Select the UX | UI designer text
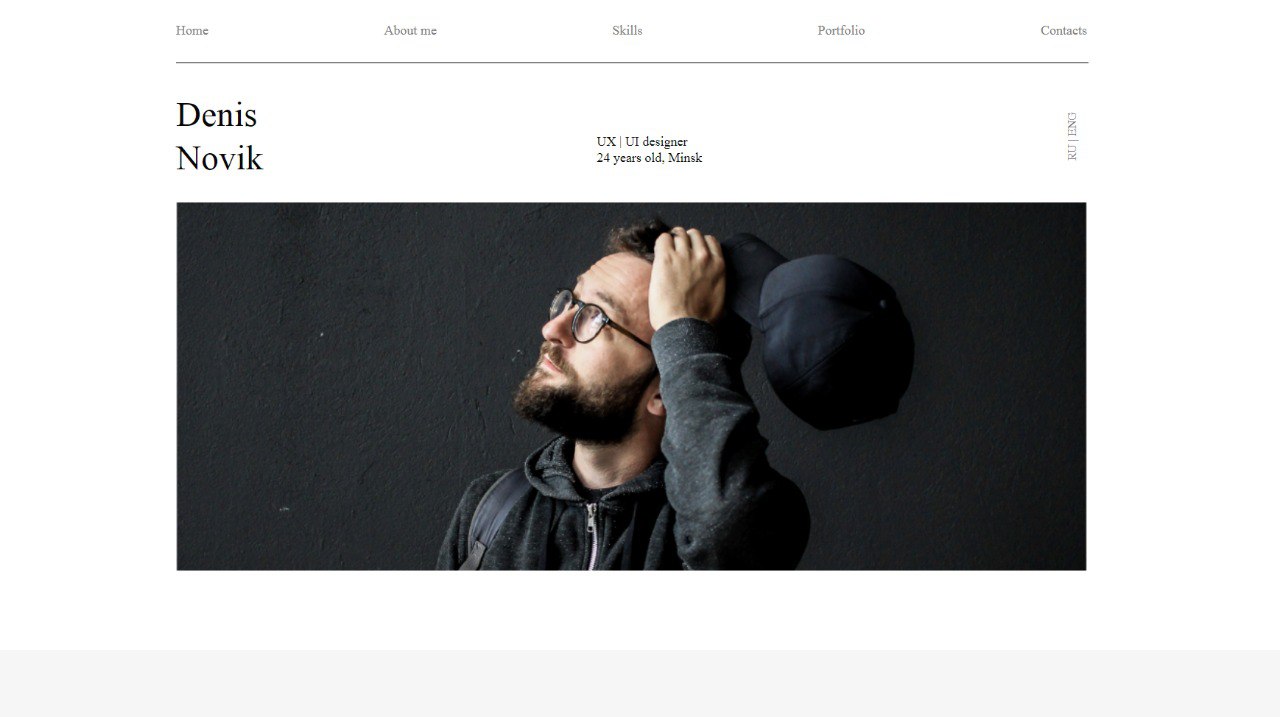This screenshot has width=1280, height=717. point(642,142)
